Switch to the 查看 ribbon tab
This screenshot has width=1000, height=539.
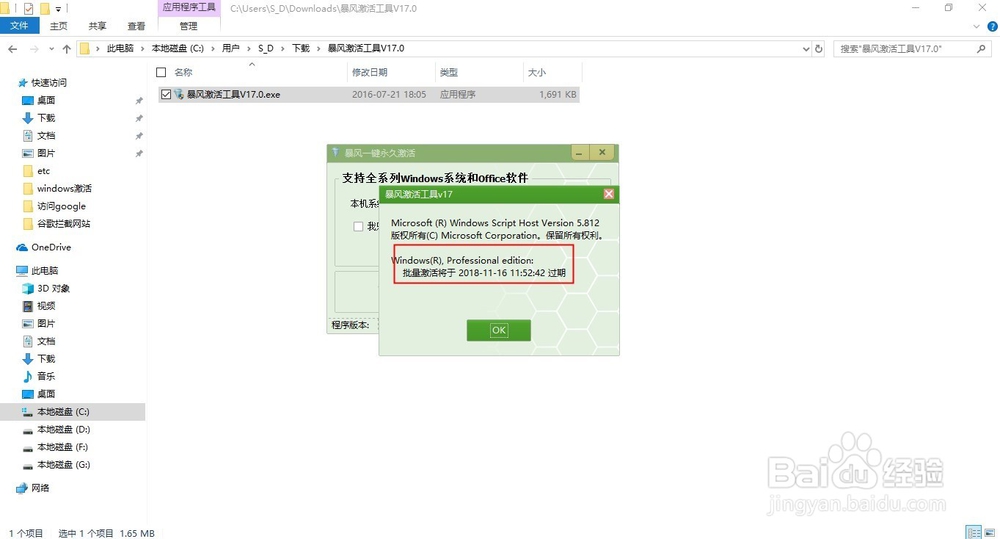[136, 26]
